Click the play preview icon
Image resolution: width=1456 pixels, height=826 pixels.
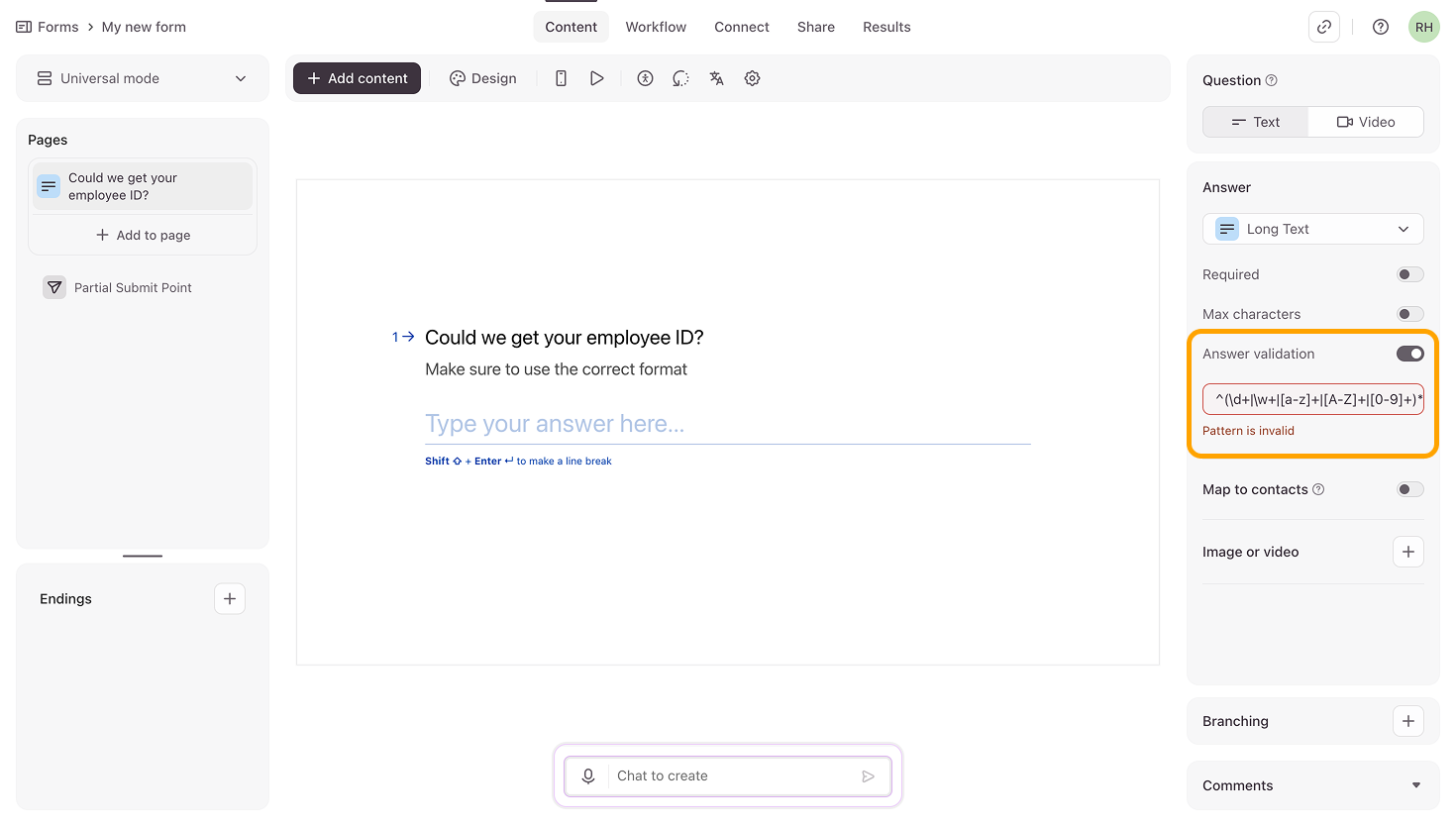[x=596, y=78]
